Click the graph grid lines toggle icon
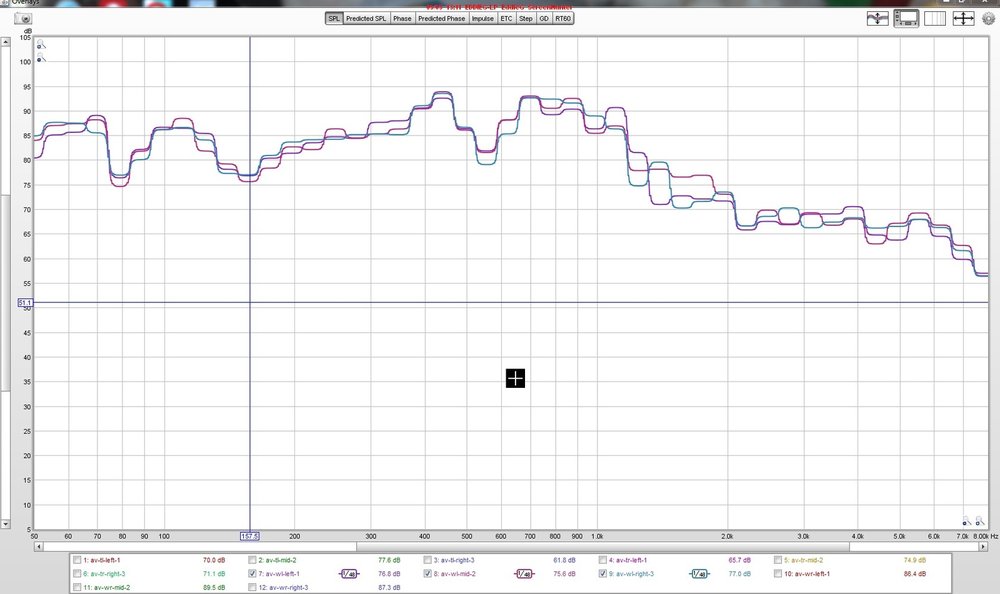 (x=935, y=19)
